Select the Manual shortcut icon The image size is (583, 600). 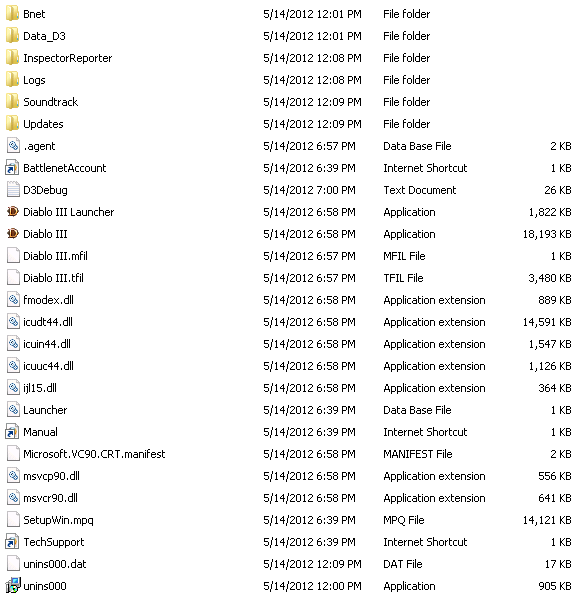tap(13, 432)
